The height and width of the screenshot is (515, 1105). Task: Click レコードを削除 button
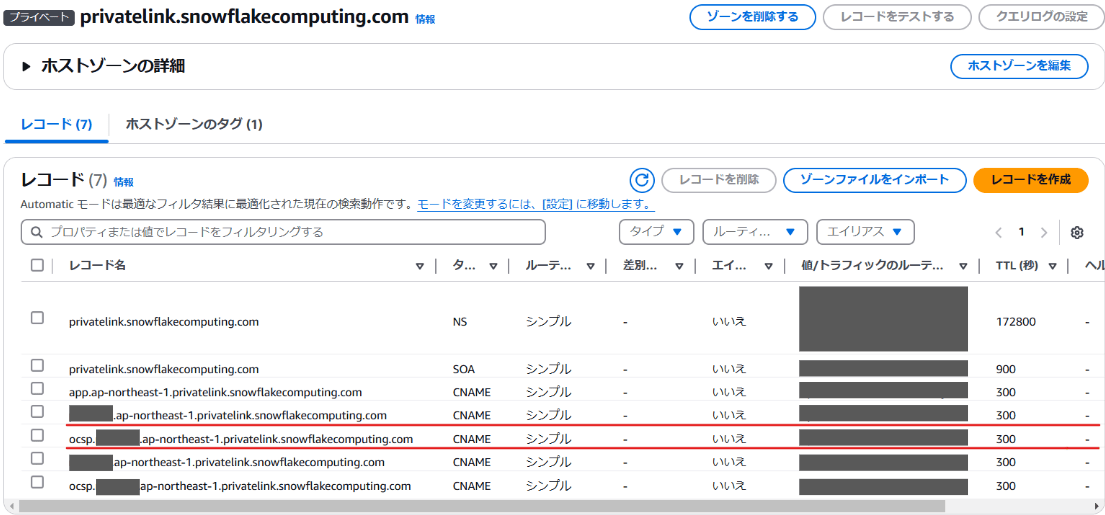tap(719, 180)
